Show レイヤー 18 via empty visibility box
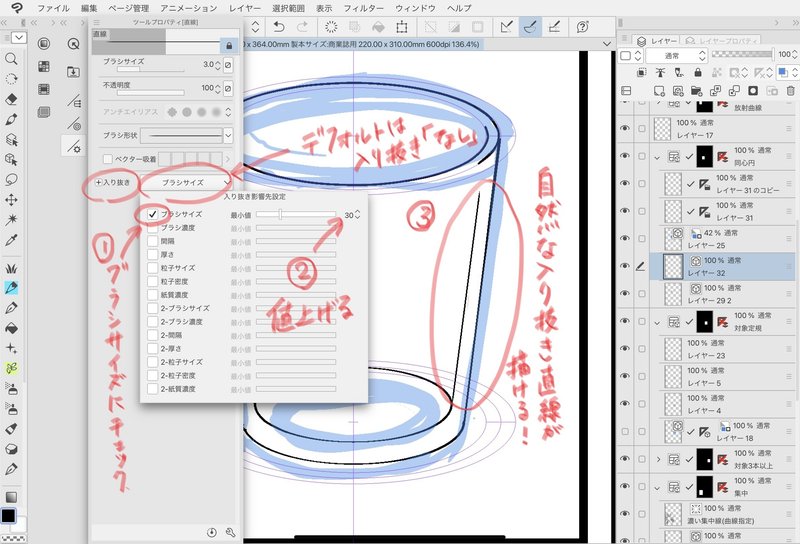This screenshot has height=544, width=800. pyautogui.click(x=624, y=431)
